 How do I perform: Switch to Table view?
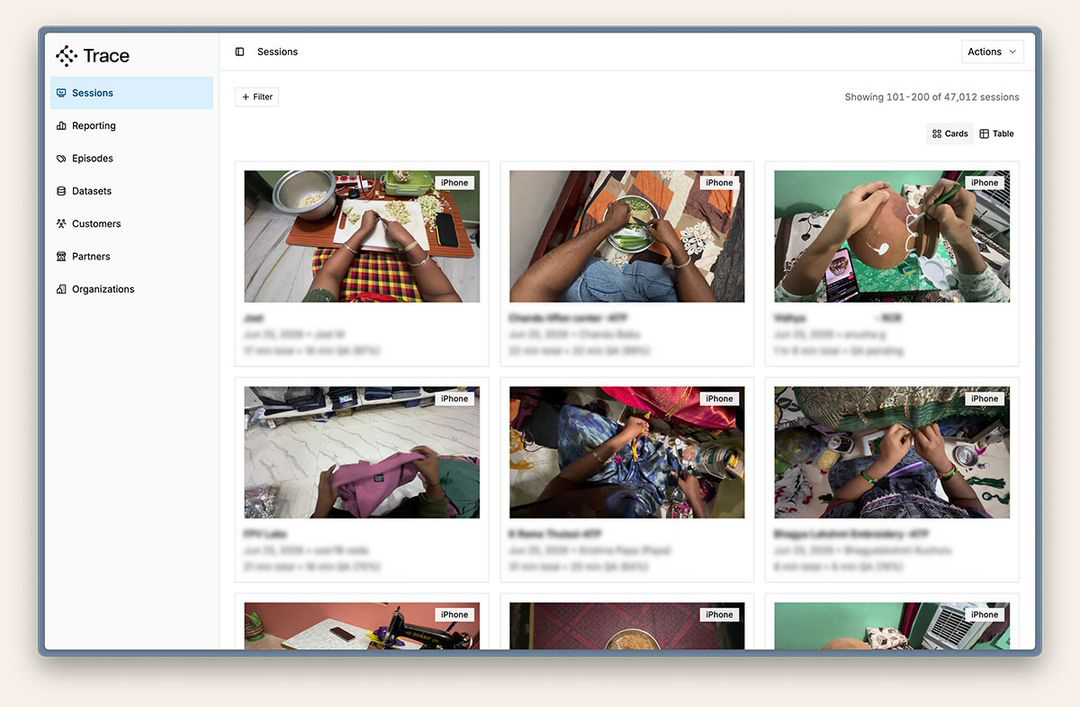(997, 134)
